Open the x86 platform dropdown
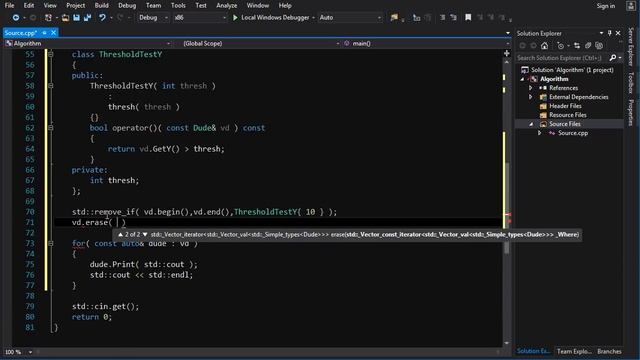Image resolution: width=640 pixels, height=360 pixels. click(200, 18)
